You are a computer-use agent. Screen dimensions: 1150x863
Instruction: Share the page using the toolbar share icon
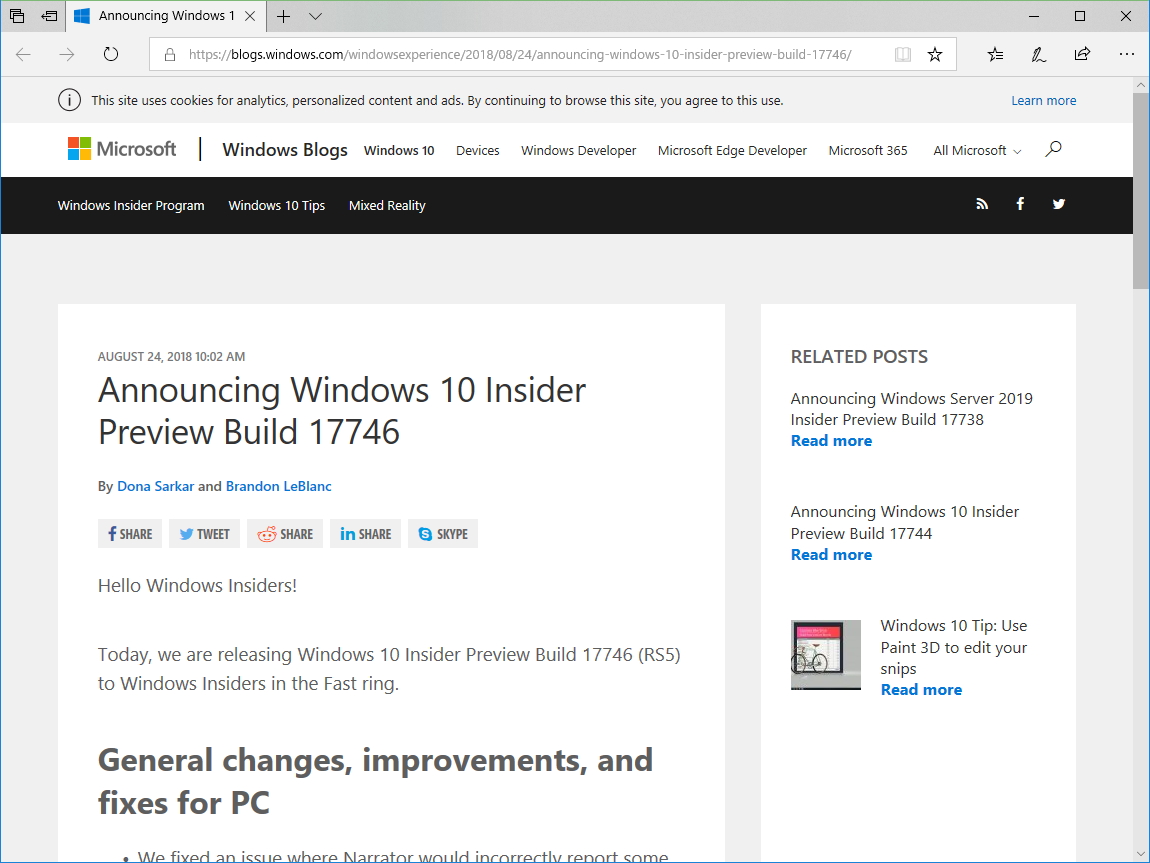pyautogui.click(x=1082, y=55)
